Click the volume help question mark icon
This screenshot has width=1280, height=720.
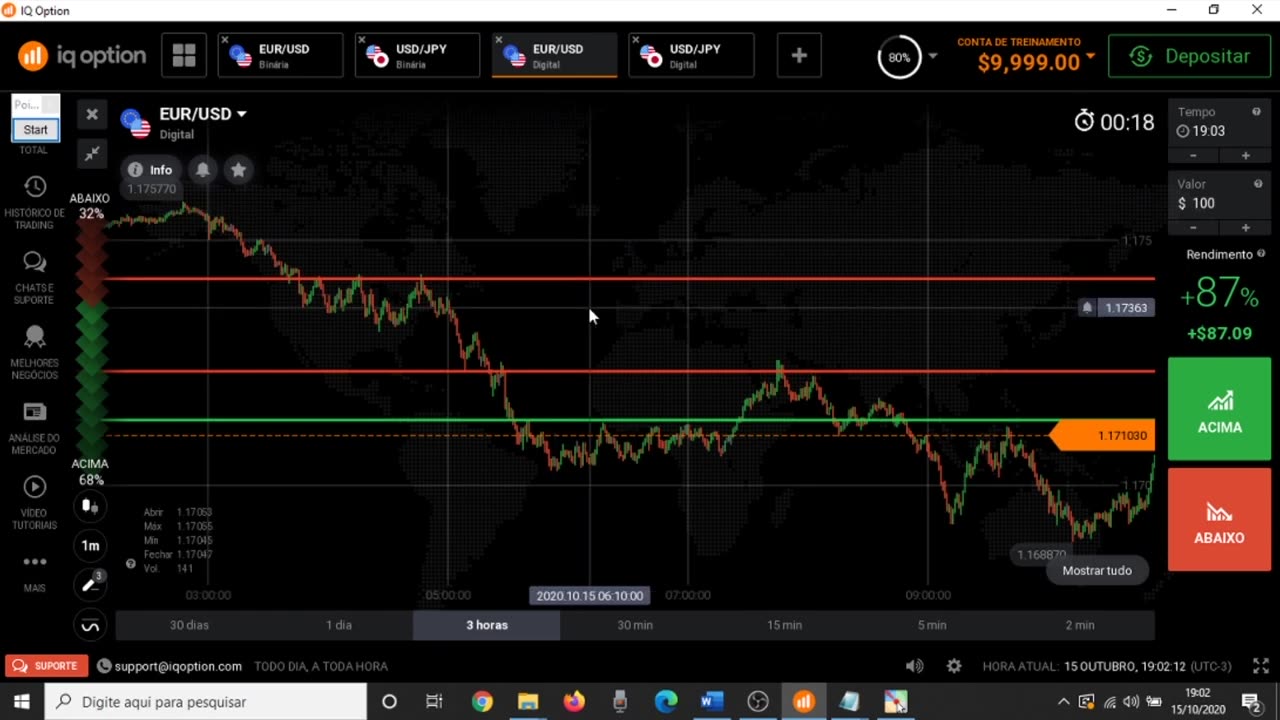click(130, 564)
